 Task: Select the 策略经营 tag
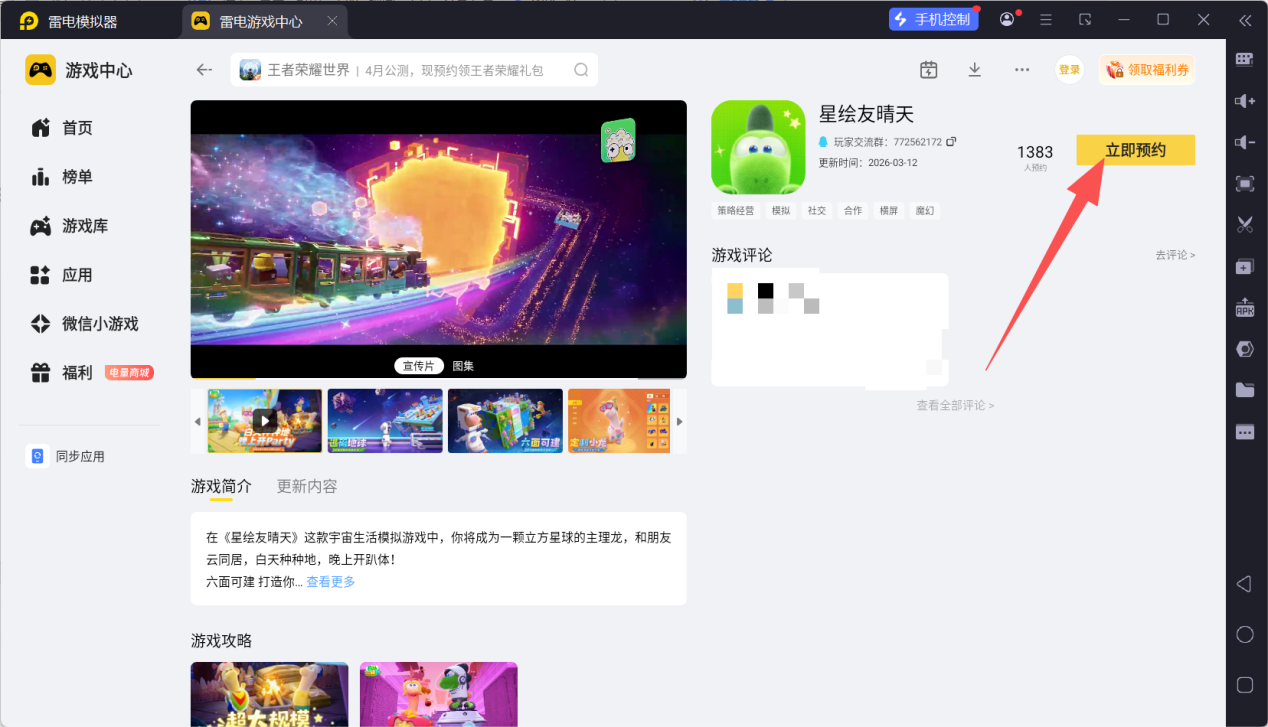click(736, 211)
